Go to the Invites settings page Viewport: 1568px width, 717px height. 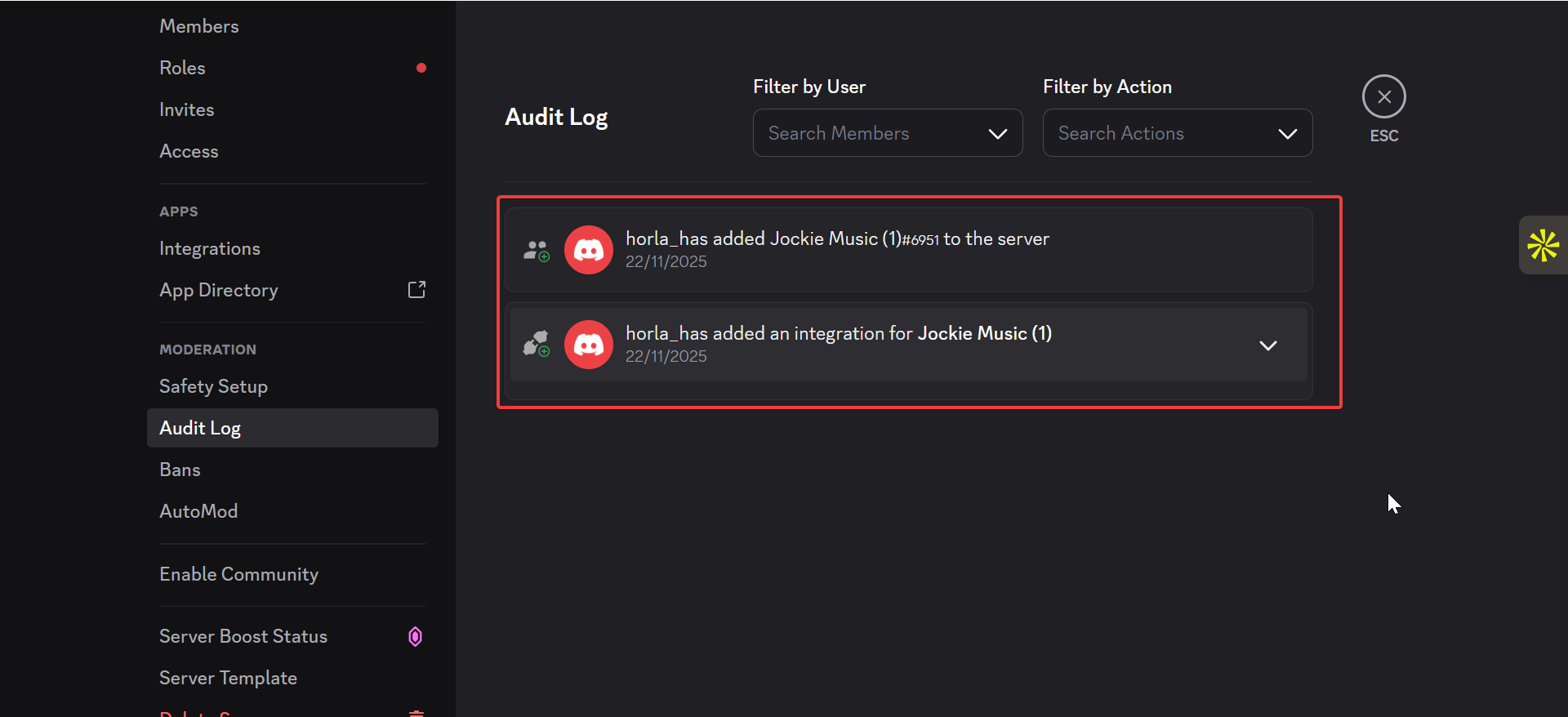click(x=187, y=109)
